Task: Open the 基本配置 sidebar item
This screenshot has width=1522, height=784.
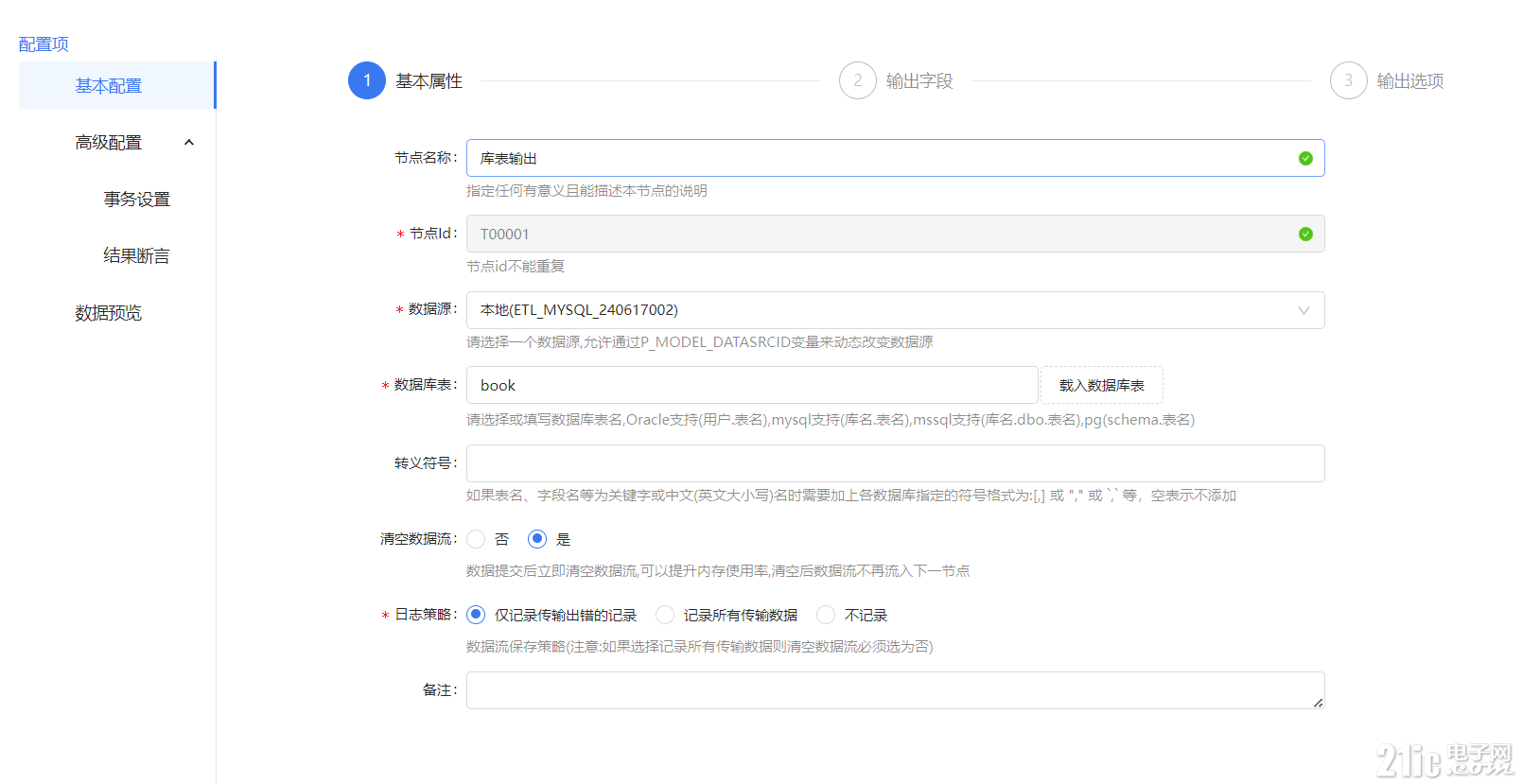Action: point(117,85)
